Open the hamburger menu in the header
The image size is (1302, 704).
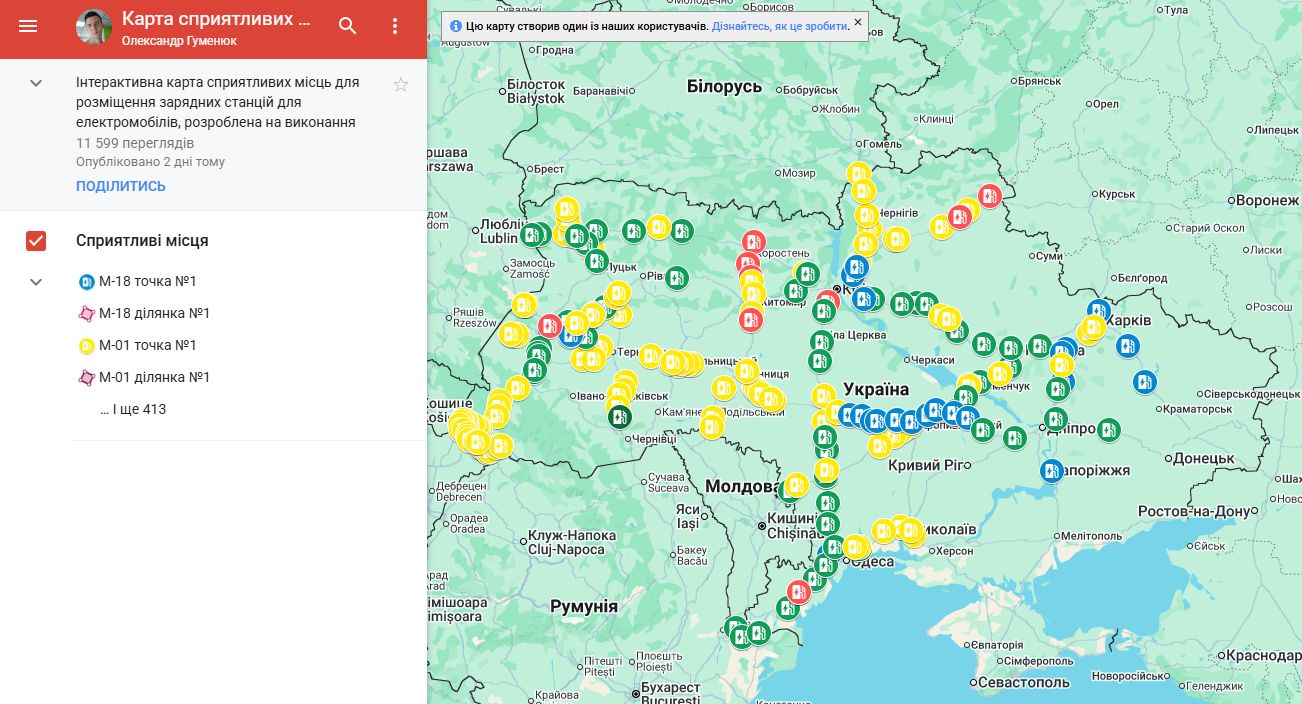coord(28,26)
